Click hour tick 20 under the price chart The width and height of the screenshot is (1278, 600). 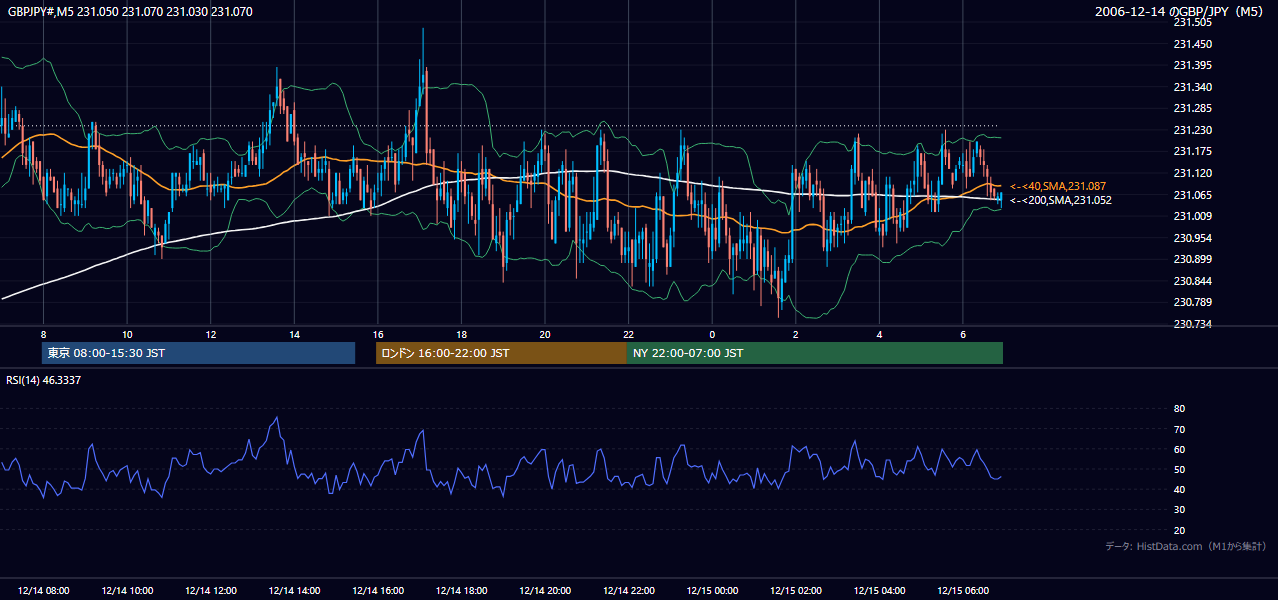[545, 334]
